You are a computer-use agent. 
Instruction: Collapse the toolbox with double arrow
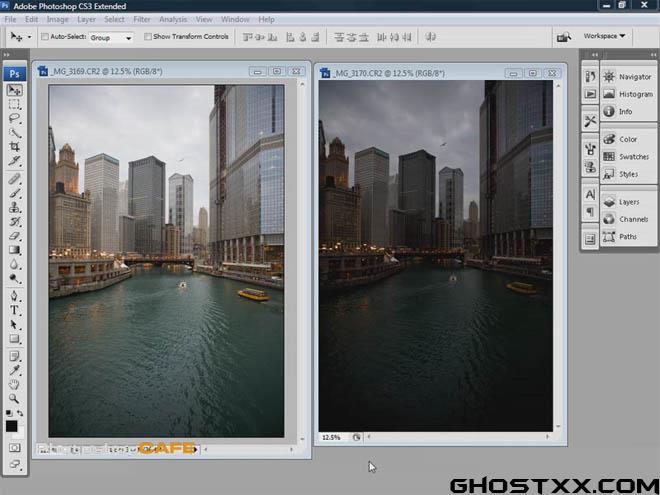click(x=7, y=55)
